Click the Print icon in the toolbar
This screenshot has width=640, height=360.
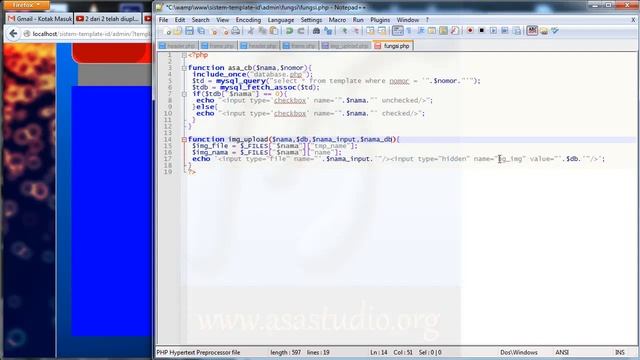pos(236,31)
